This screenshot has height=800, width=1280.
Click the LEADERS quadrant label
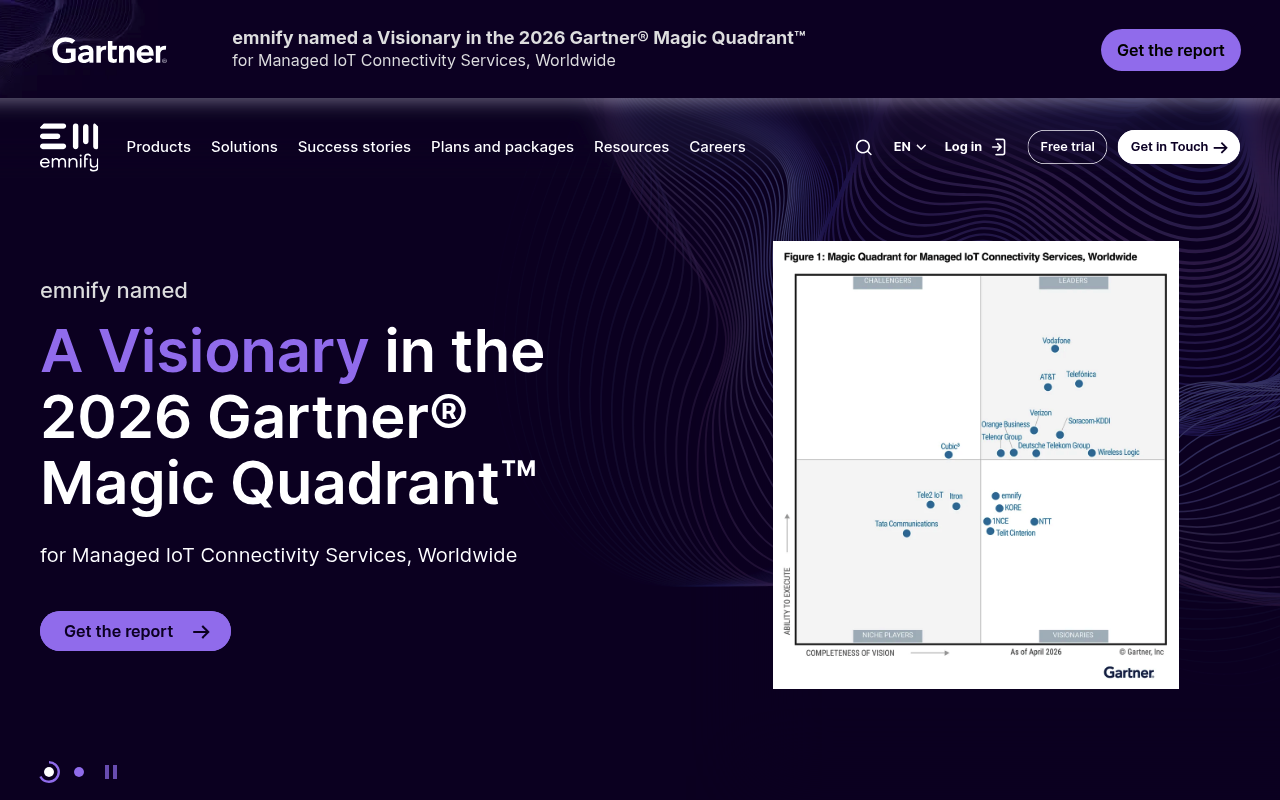tap(1073, 282)
